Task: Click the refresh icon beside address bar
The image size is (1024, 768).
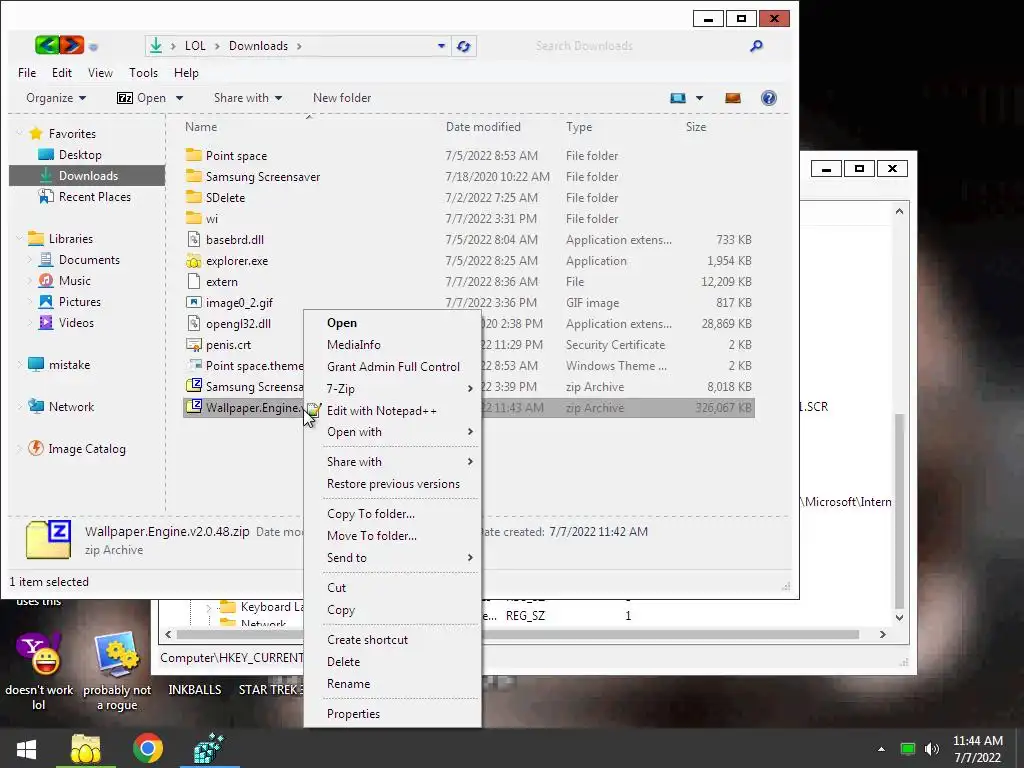Action: click(464, 46)
